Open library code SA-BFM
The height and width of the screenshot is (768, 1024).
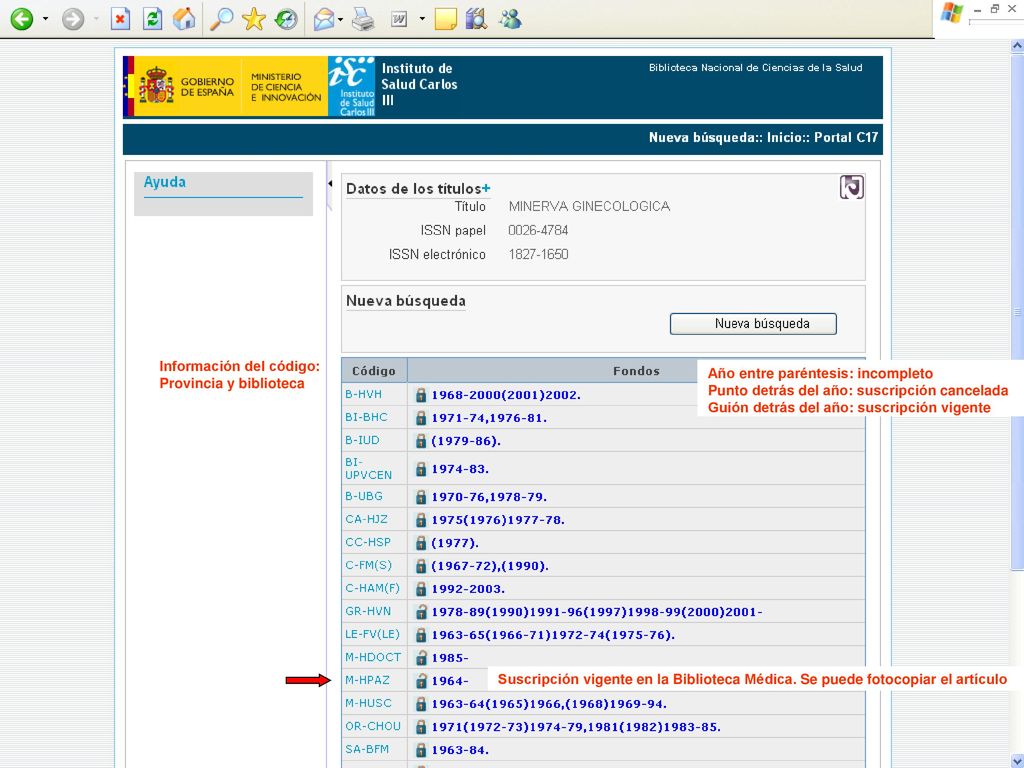pos(366,749)
